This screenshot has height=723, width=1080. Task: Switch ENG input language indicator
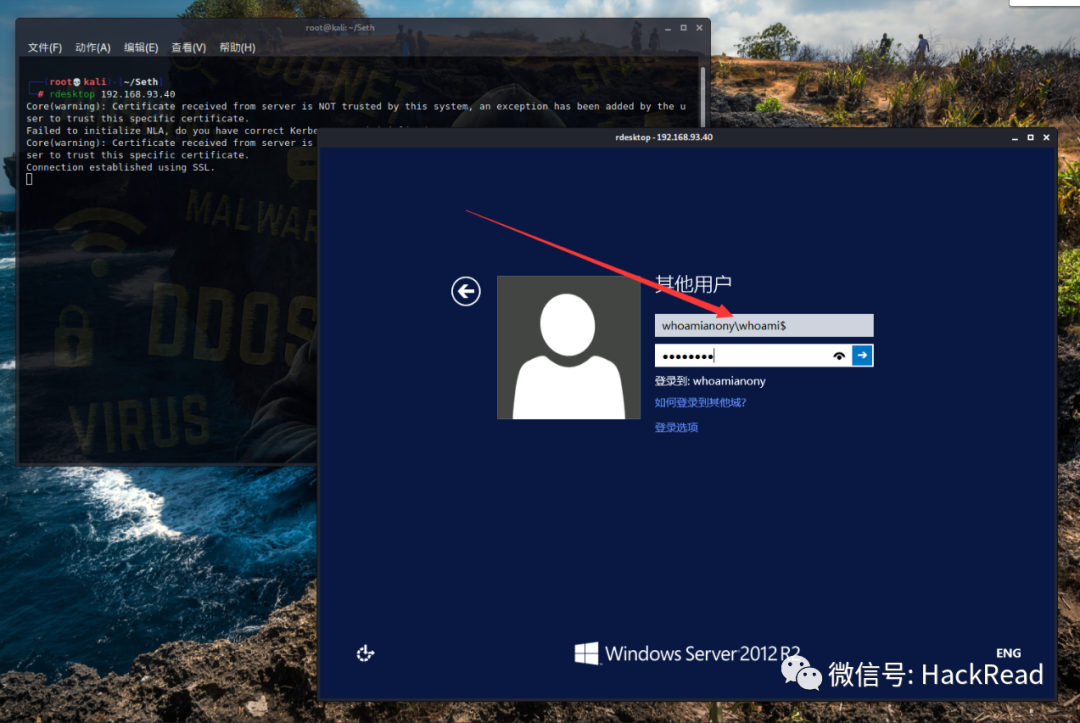click(x=1008, y=653)
